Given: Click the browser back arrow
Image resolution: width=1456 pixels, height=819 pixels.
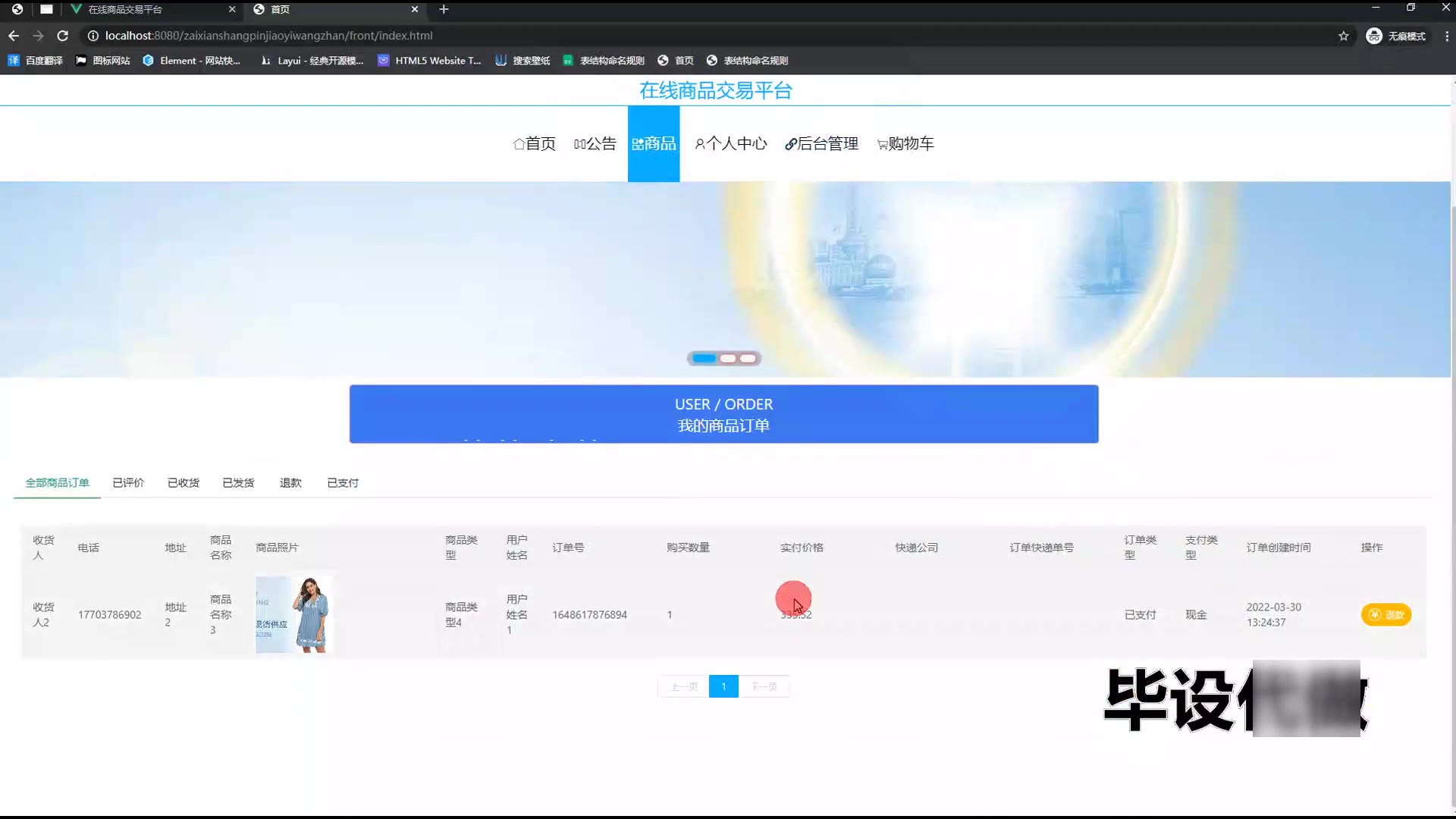Looking at the screenshot, I should point(14,36).
